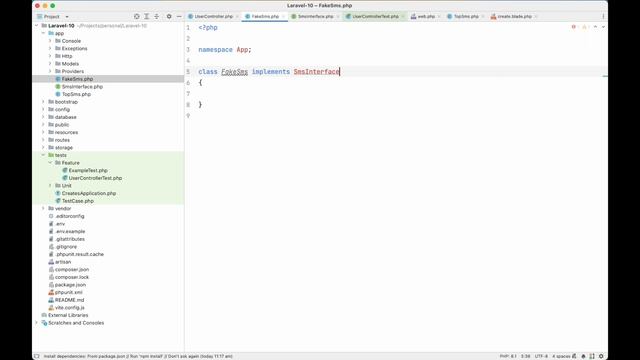Expand the Exceptions folder
The width and height of the screenshot is (640, 360).
coord(50,49)
